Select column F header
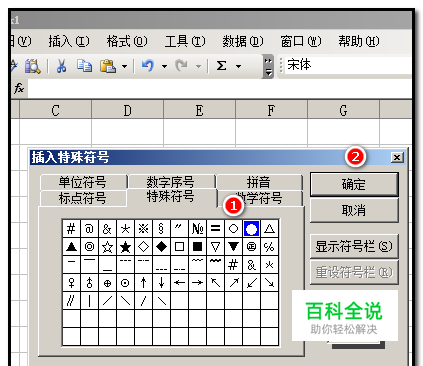This screenshot has height=366, width=423. coord(272,110)
